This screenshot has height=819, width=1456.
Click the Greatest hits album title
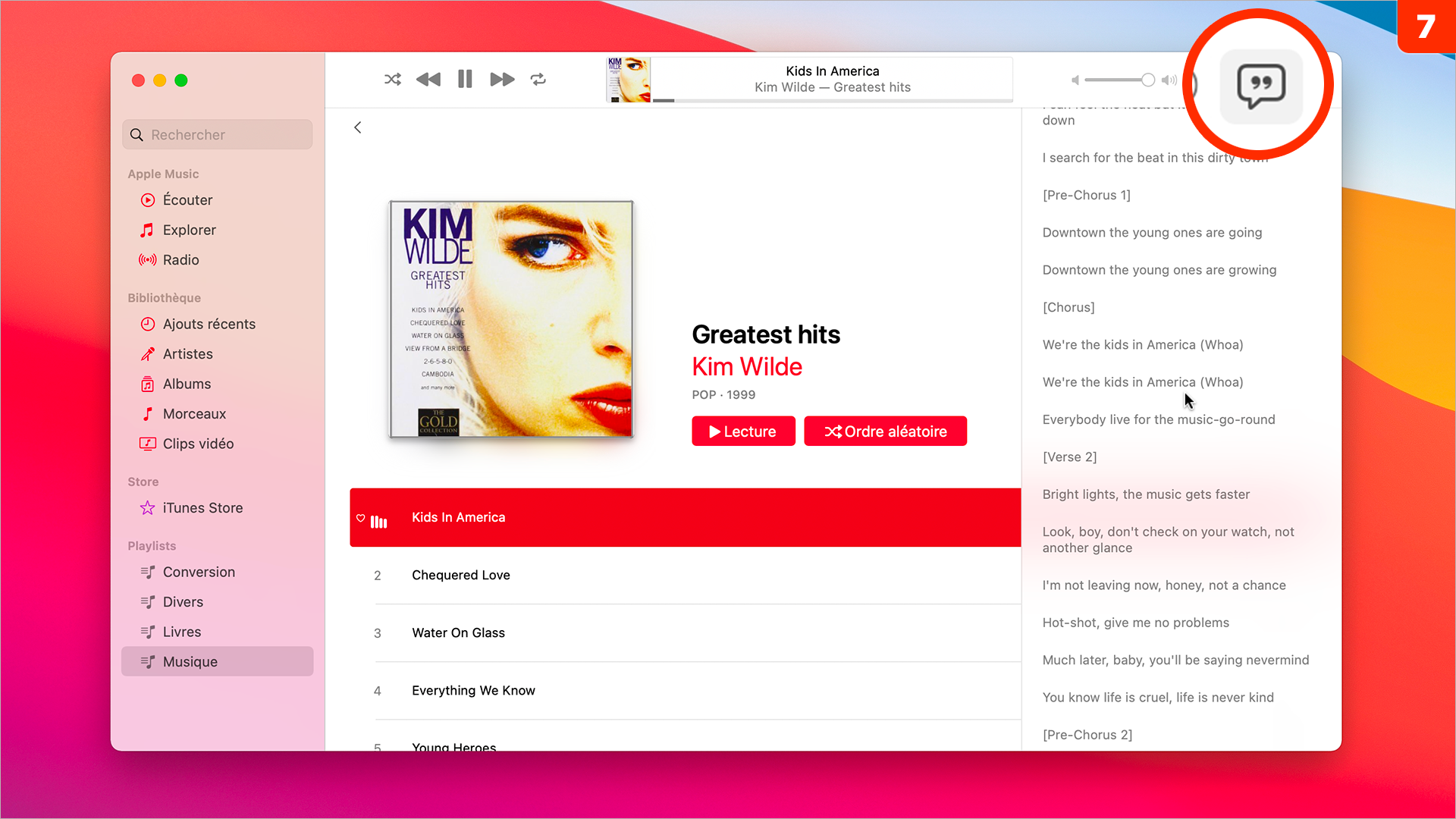(x=766, y=334)
